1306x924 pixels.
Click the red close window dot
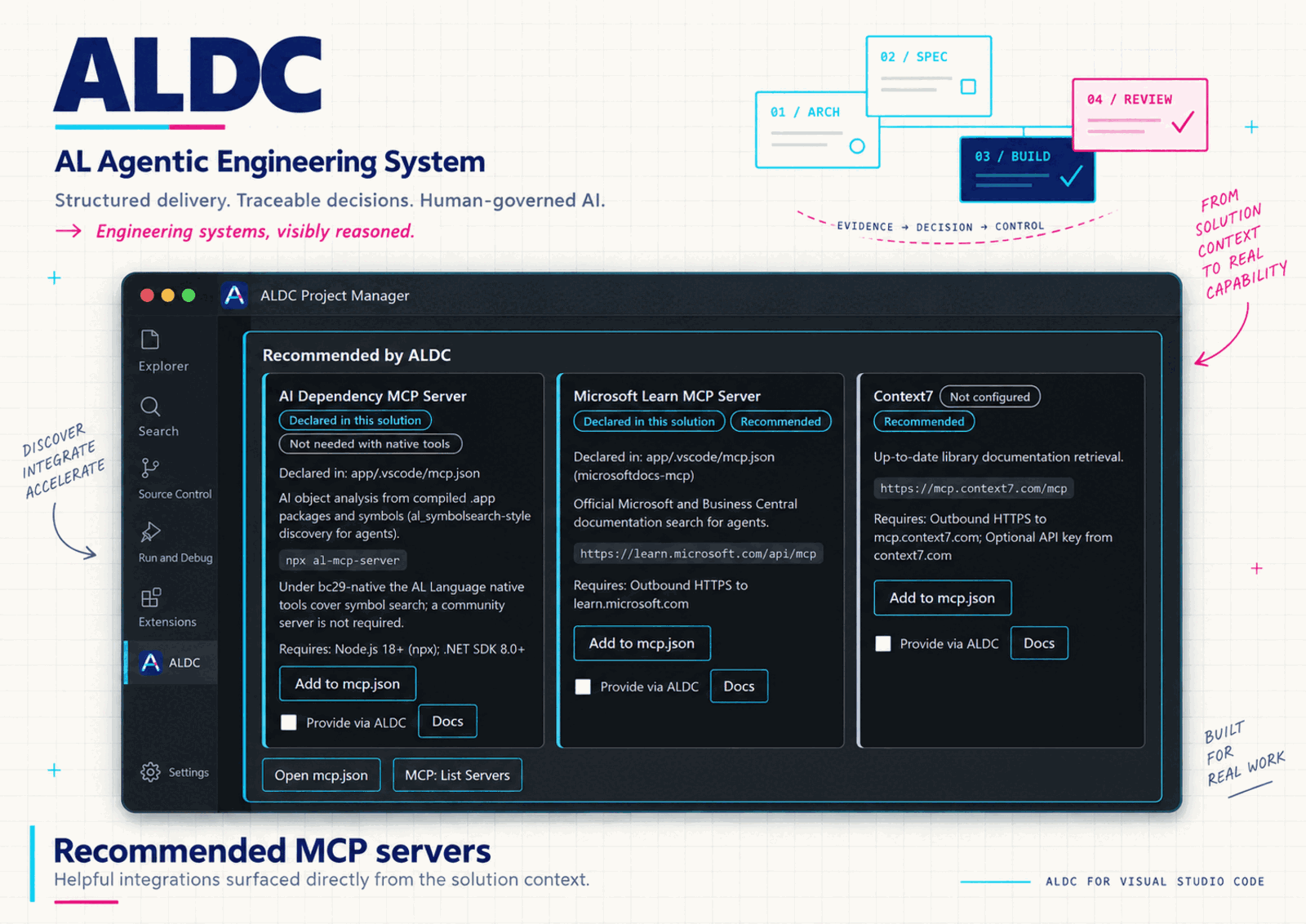pyautogui.click(x=147, y=295)
